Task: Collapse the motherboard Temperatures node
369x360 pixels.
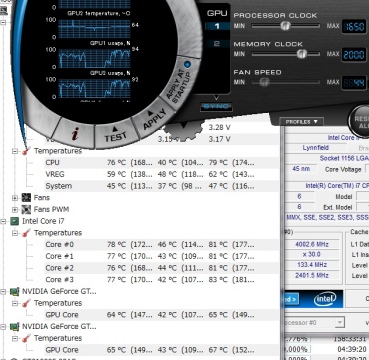Action: (x=15, y=151)
